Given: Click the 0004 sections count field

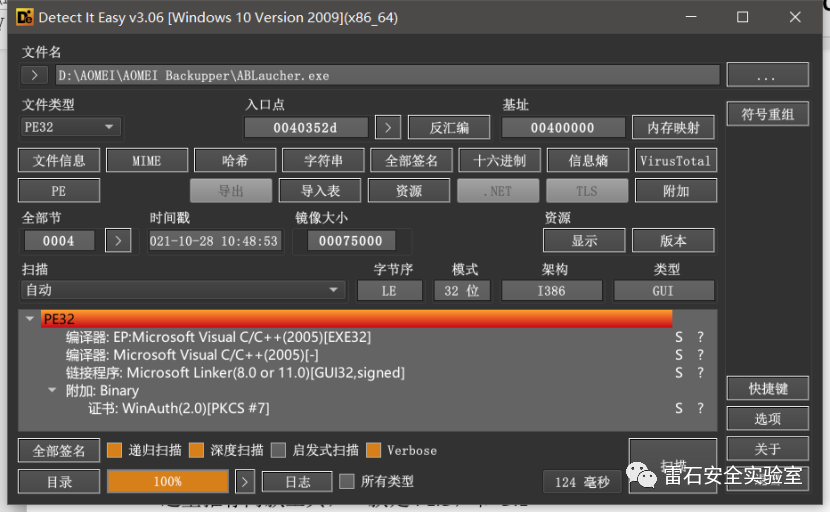Looking at the screenshot, I should [59, 241].
